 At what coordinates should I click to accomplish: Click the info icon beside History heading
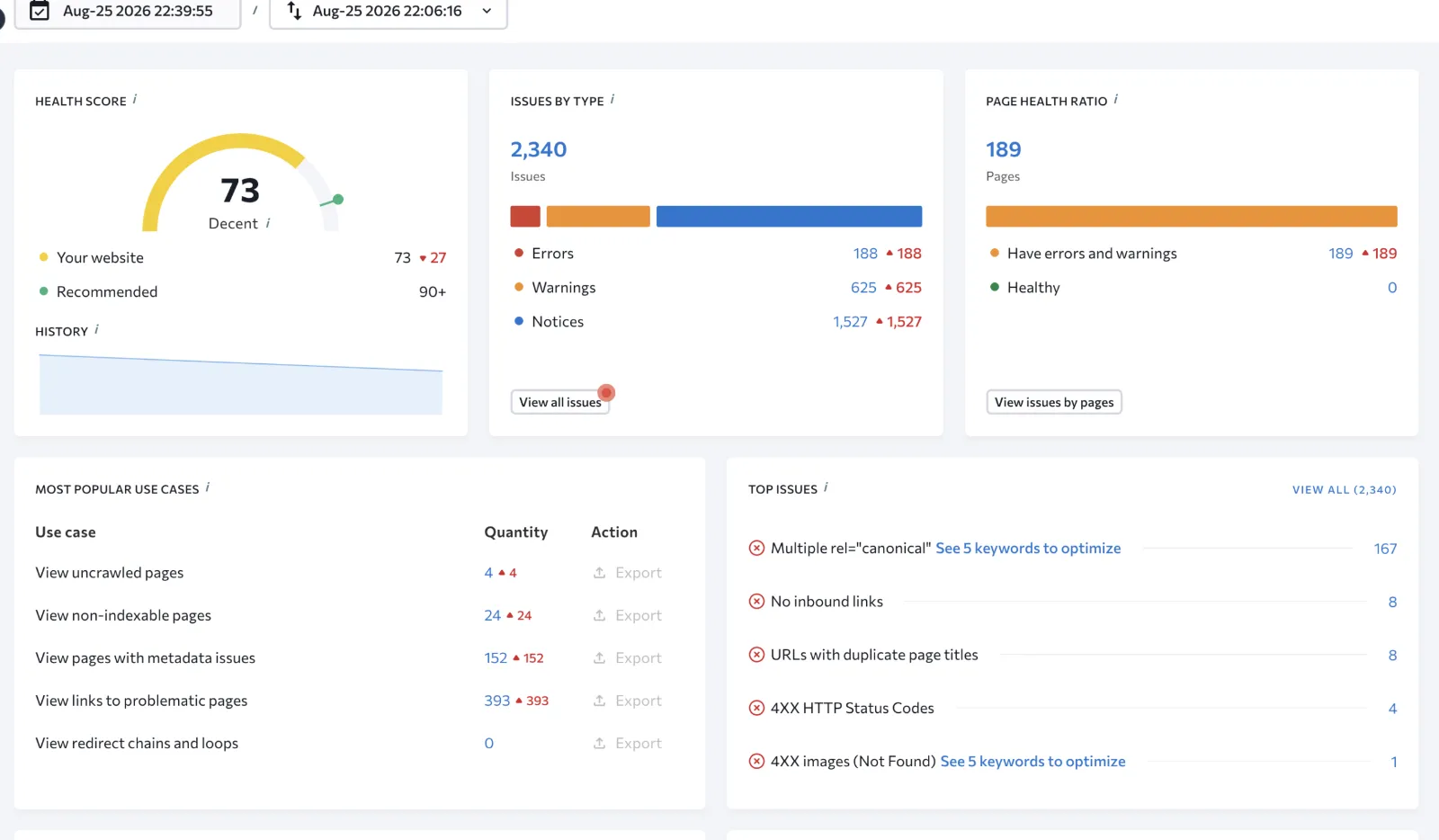(x=96, y=330)
